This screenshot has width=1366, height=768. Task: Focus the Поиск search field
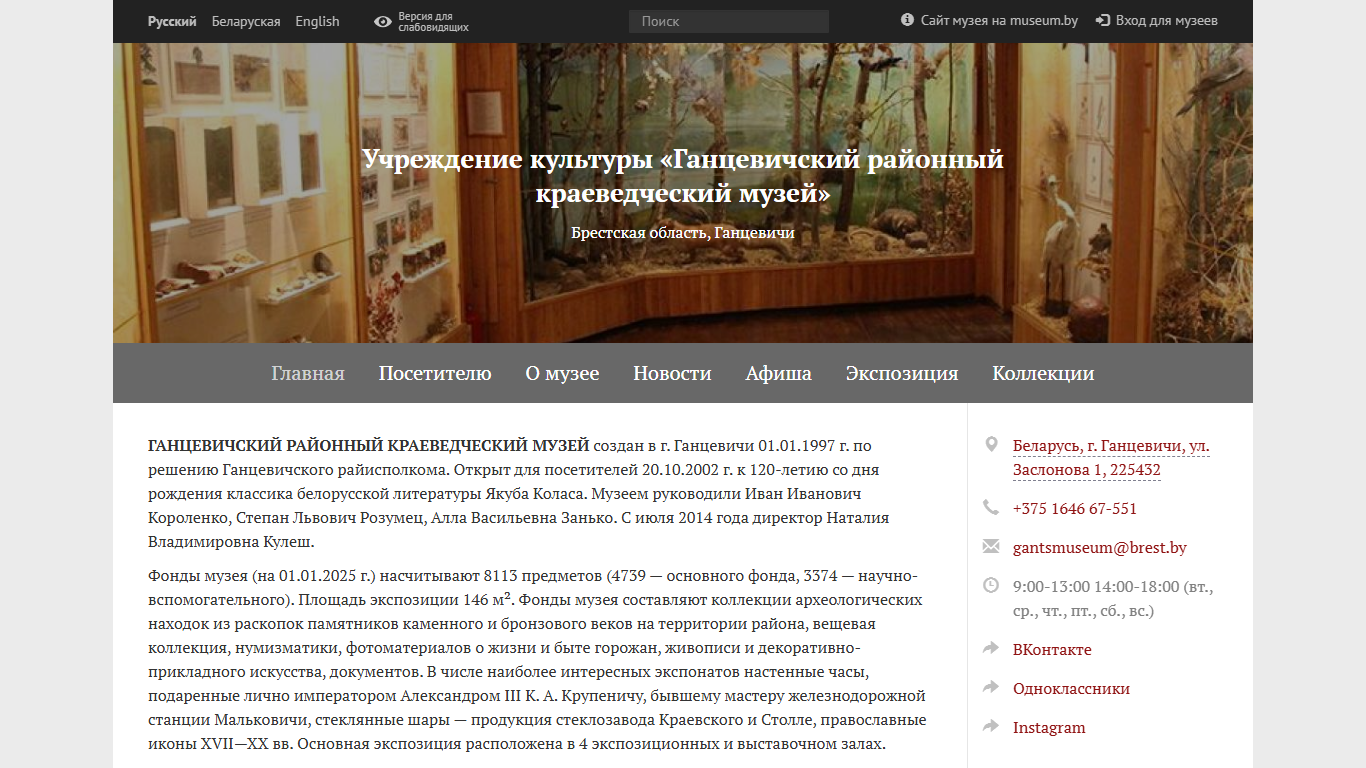(x=729, y=21)
